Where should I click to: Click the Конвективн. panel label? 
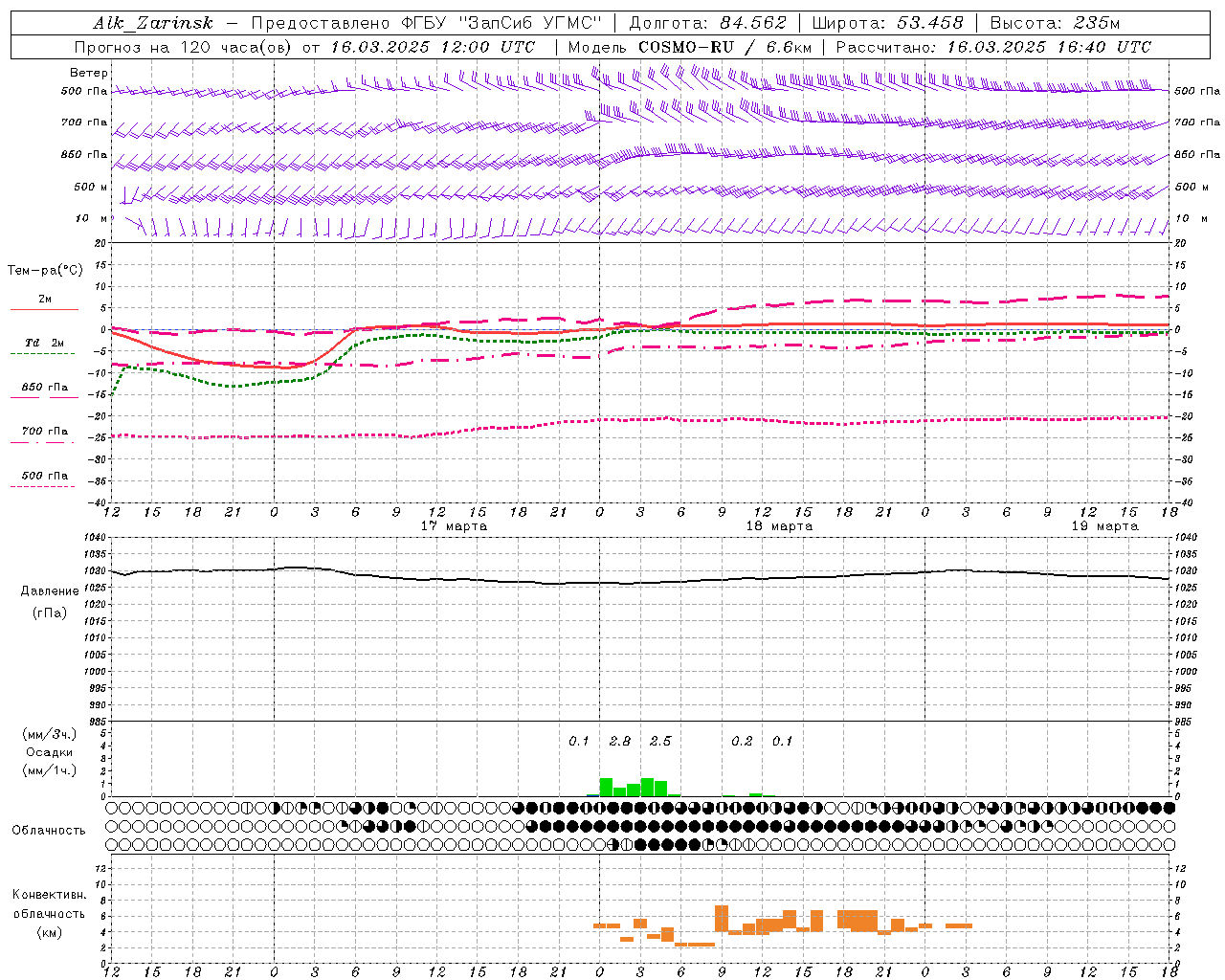click(50, 895)
